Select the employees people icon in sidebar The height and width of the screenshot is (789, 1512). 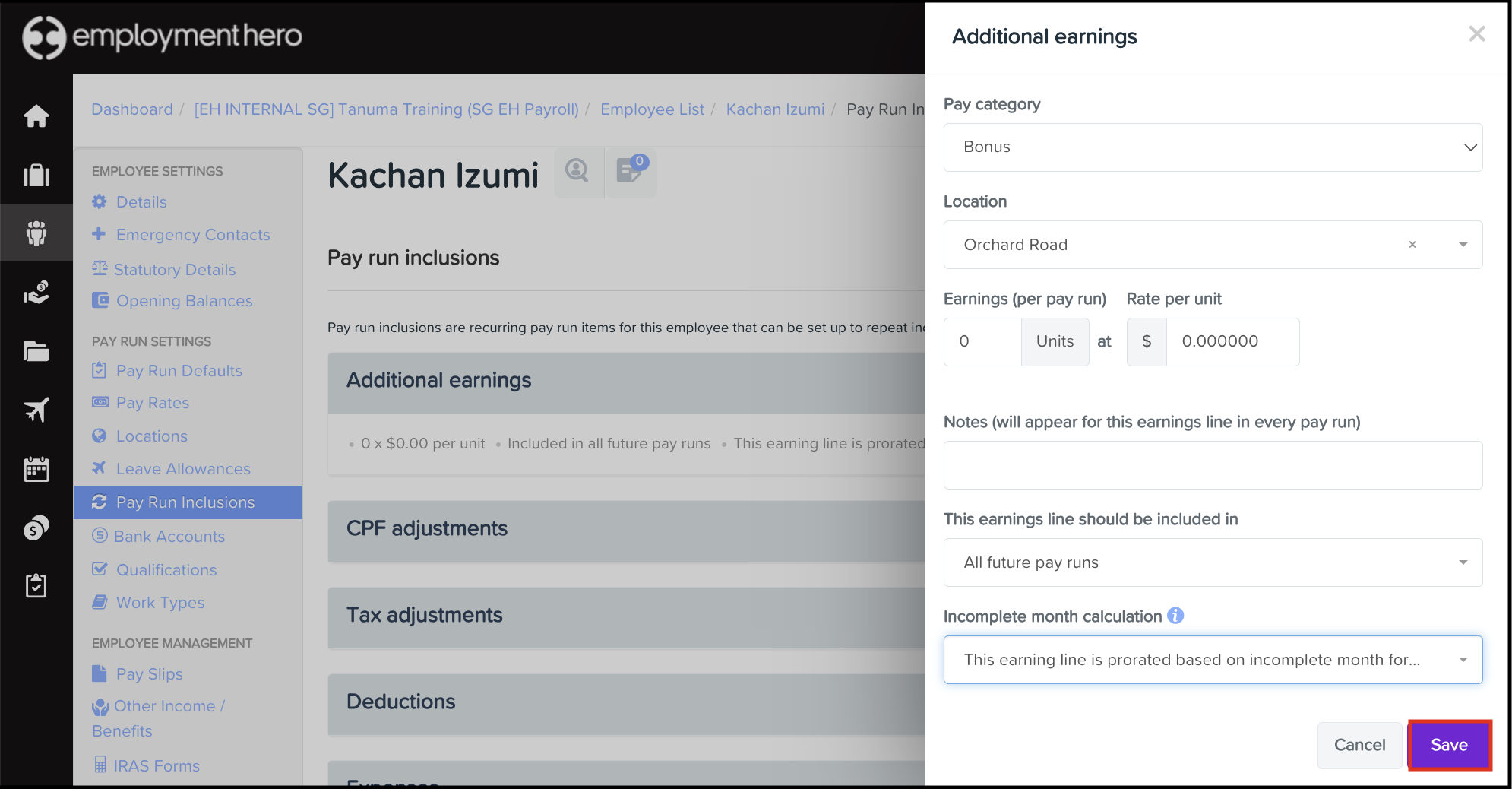tap(36, 233)
